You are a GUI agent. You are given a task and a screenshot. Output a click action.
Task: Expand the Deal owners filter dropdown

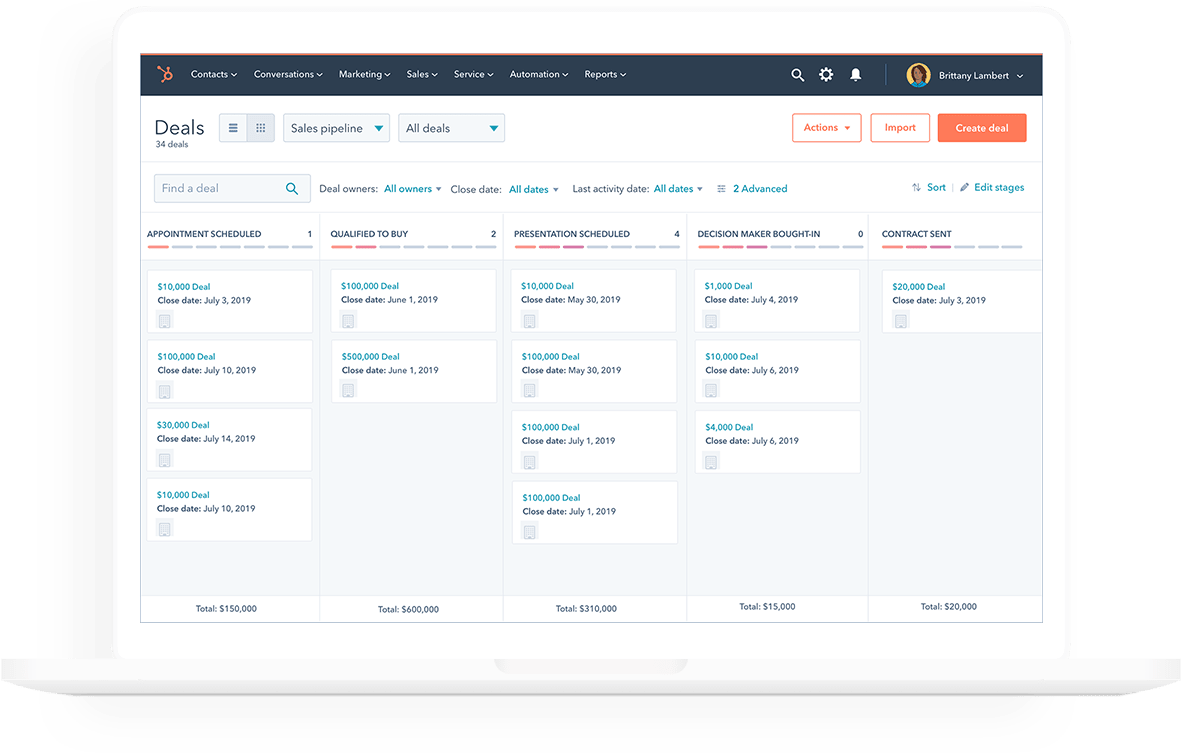point(412,188)
